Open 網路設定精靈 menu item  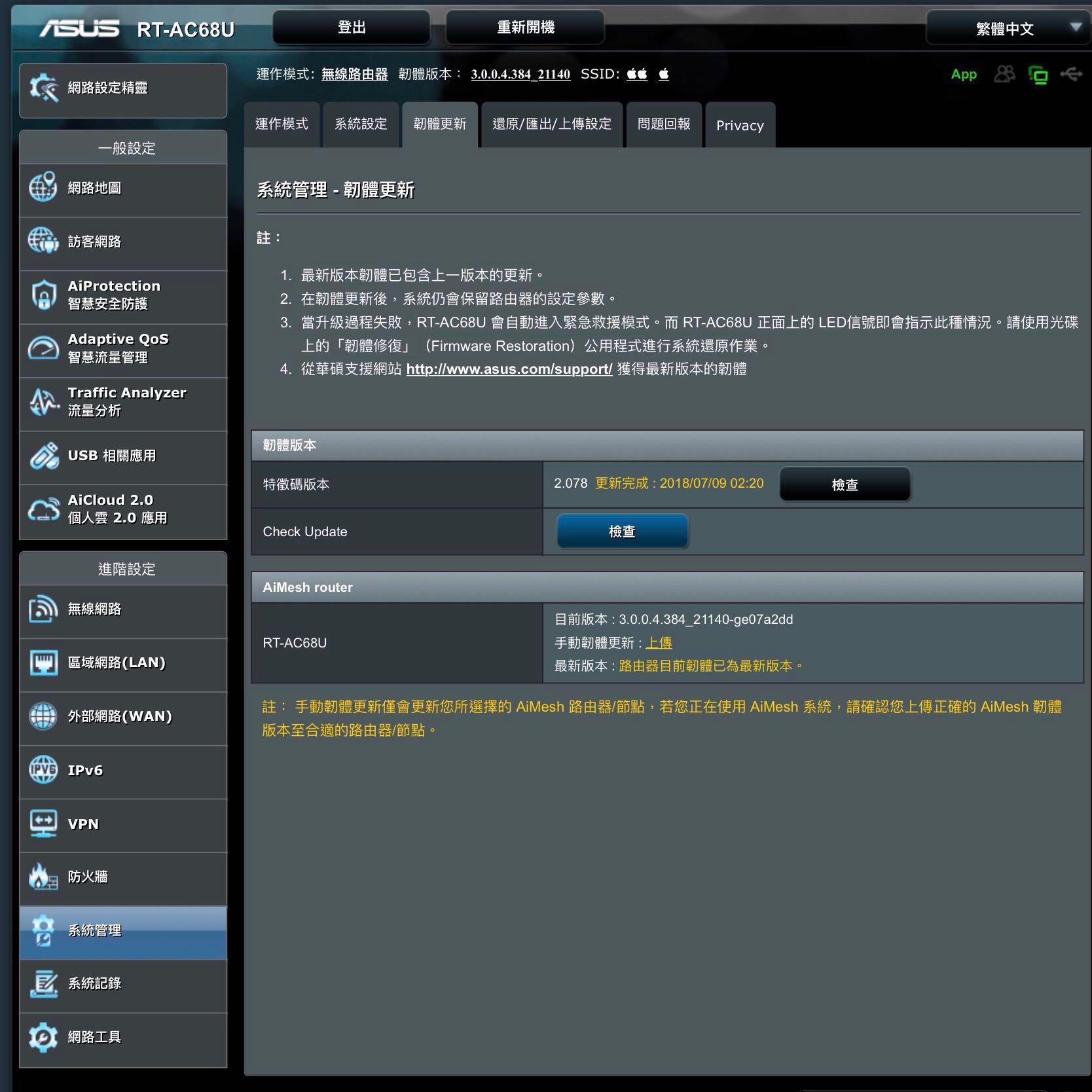point(123,90)
